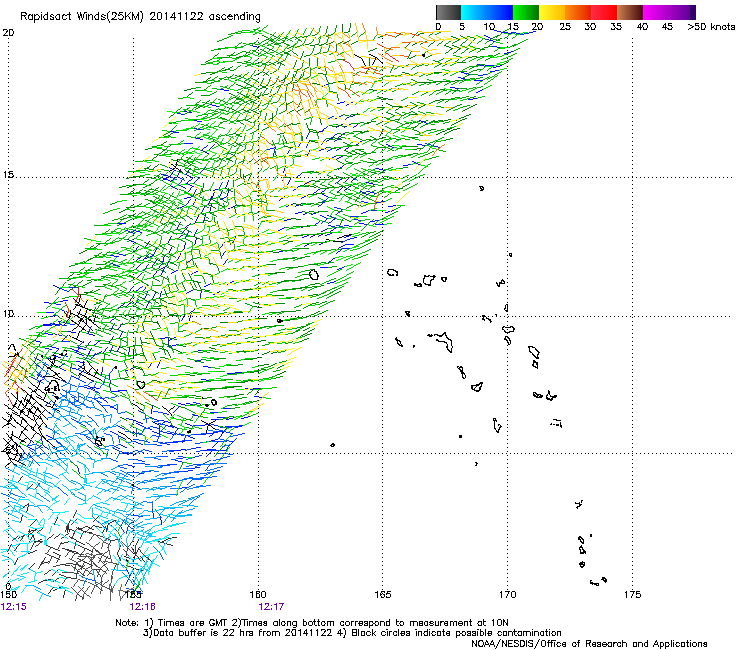The width and height of the screenshot is (740, 650).
Task: Click the longitude label '170'
Action: [x=507, y=594]
